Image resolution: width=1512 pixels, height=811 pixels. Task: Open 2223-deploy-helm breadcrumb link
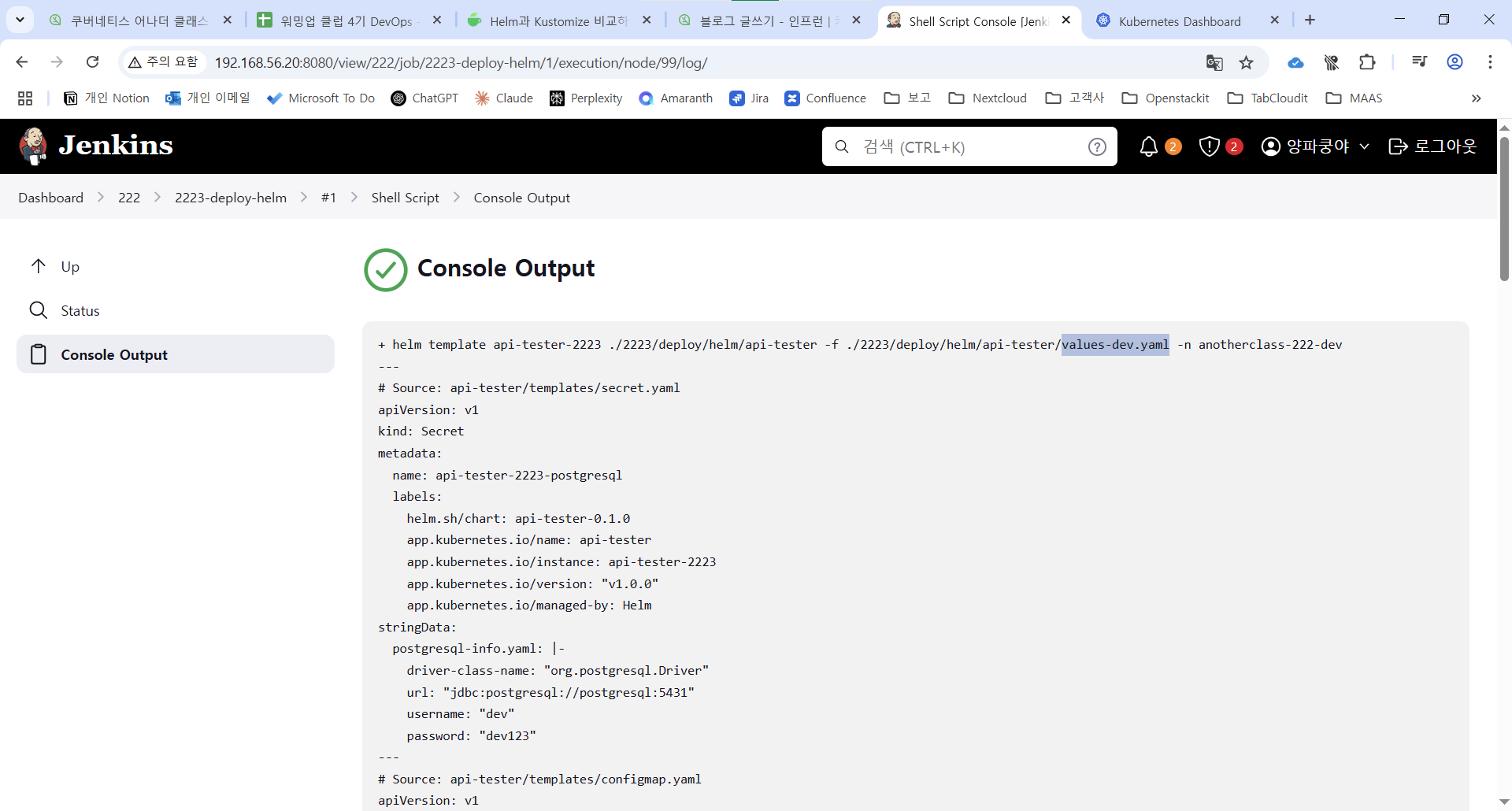tap(231, 198)
